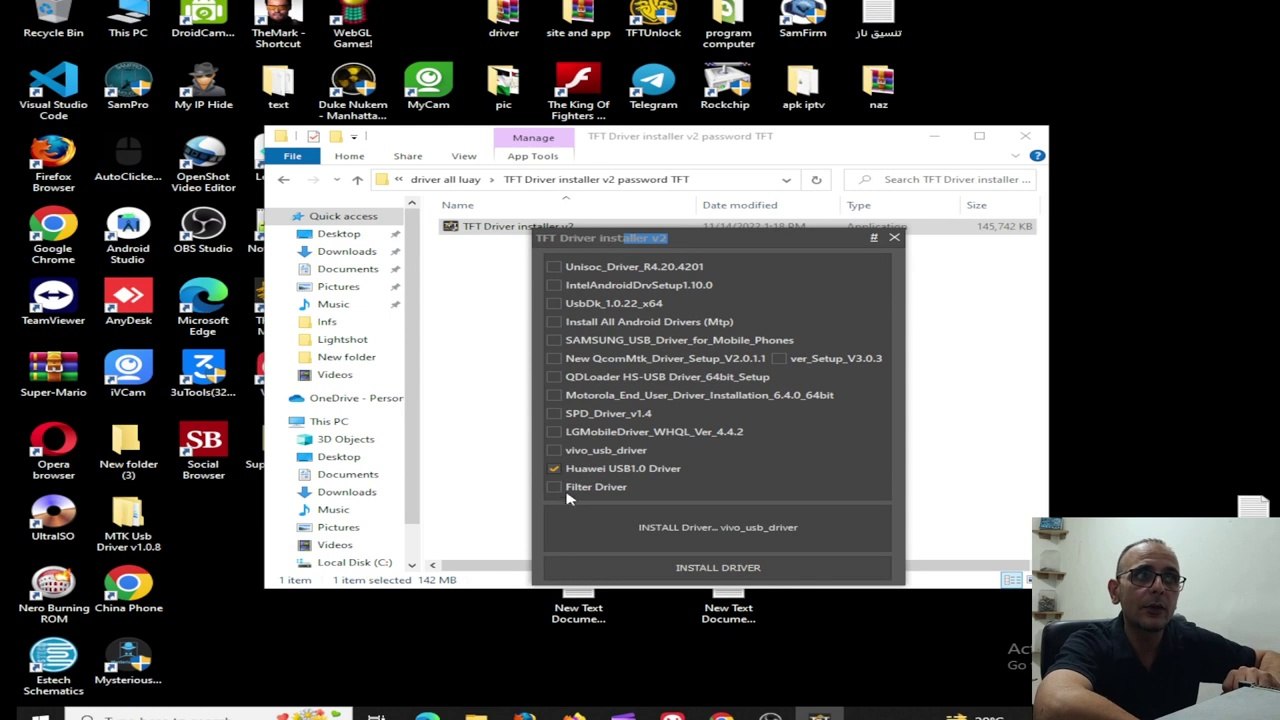Viewport: 1280px width, 720px height.
Task: Enable the Unisoc_Driver_R4.20.4201 checkbox
Action: (x=554, y=267)
